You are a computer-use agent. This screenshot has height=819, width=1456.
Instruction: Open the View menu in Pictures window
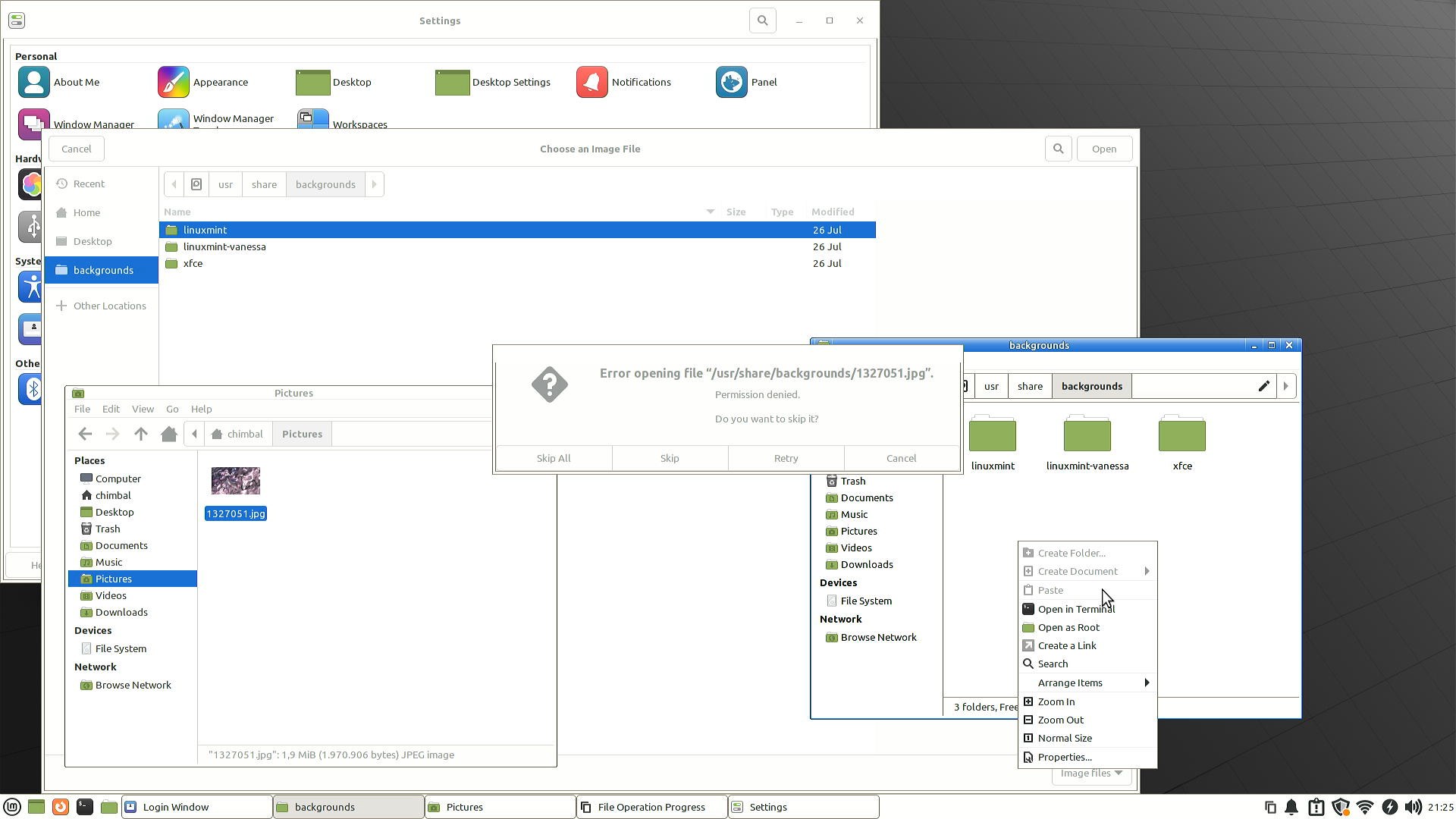point(143,409)
